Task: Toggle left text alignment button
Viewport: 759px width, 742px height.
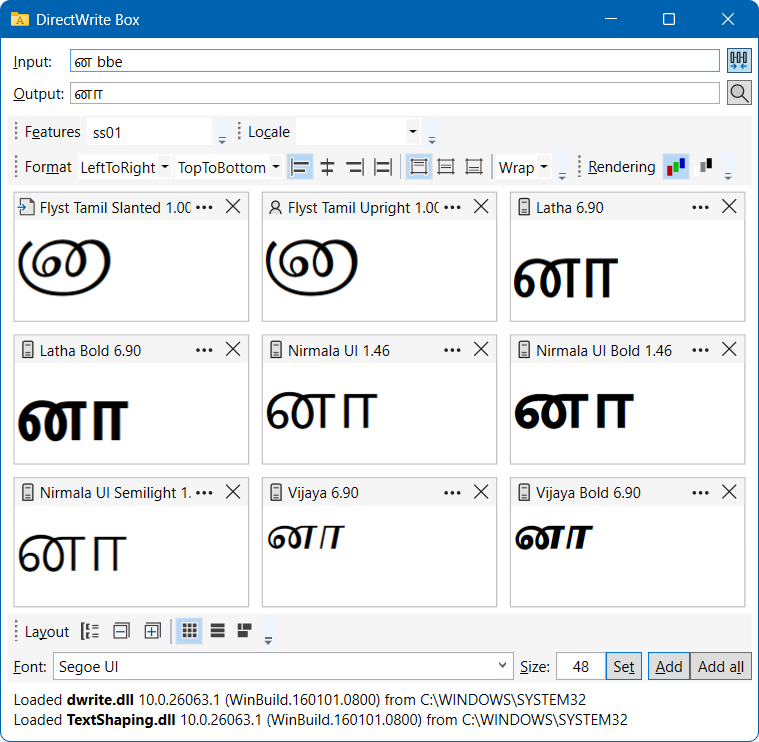Action: pyautogui.click(x=300, y=167)
